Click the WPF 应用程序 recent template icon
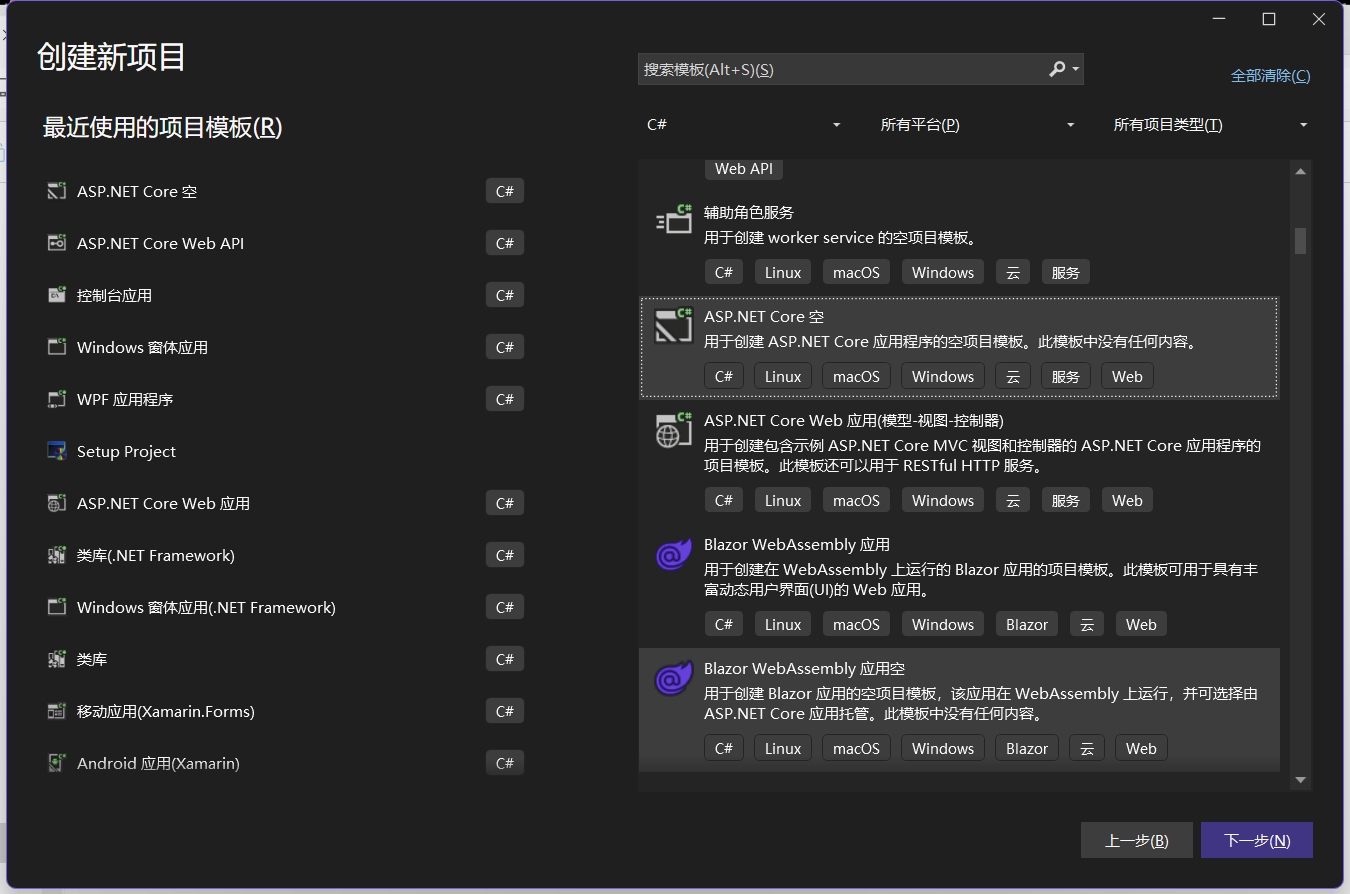This screenshot has height=894, width=1350. pos(56,399)
